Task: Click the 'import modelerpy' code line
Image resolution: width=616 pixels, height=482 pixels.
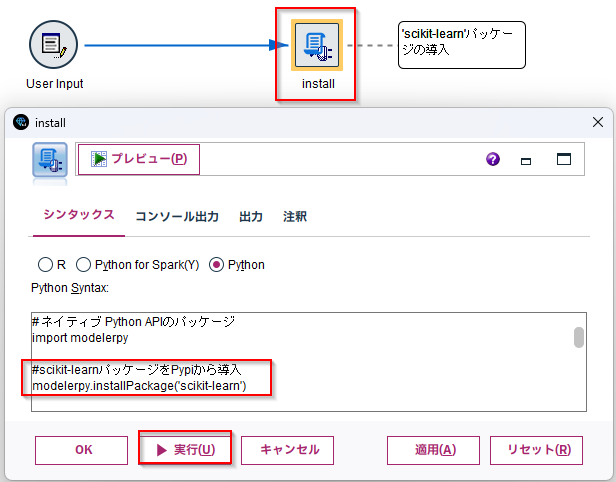Action: click(x=80, y=338)
